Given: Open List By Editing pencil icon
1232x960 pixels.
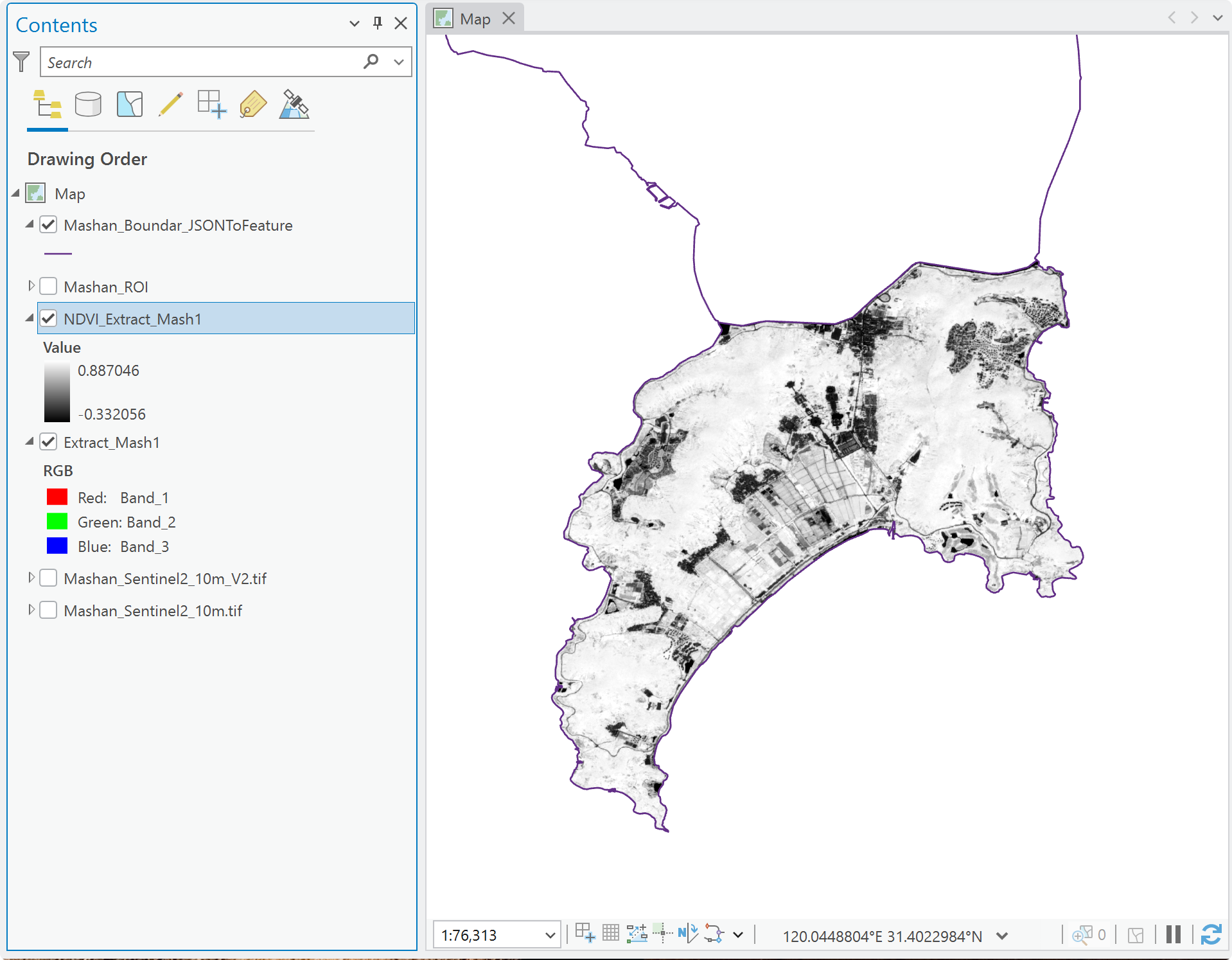Looking at the screenshot, I should click(171, 104).
